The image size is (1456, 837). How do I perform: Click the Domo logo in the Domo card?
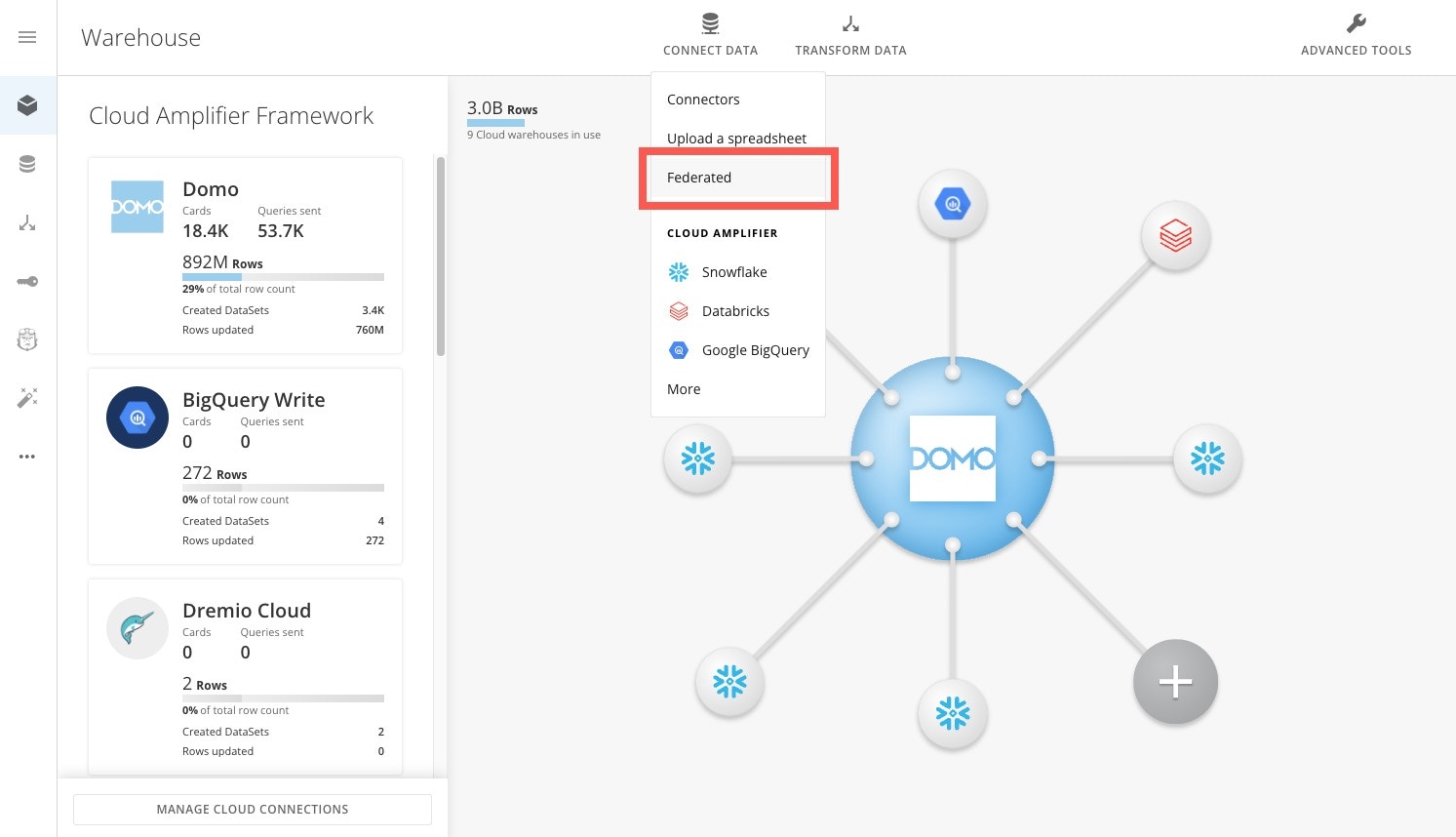pos(138,207)
